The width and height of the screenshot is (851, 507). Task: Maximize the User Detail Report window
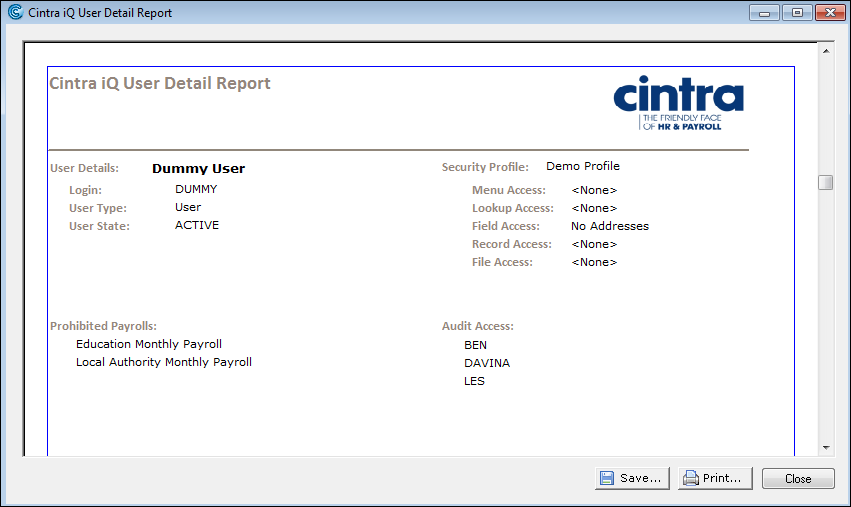pos(797,12)
